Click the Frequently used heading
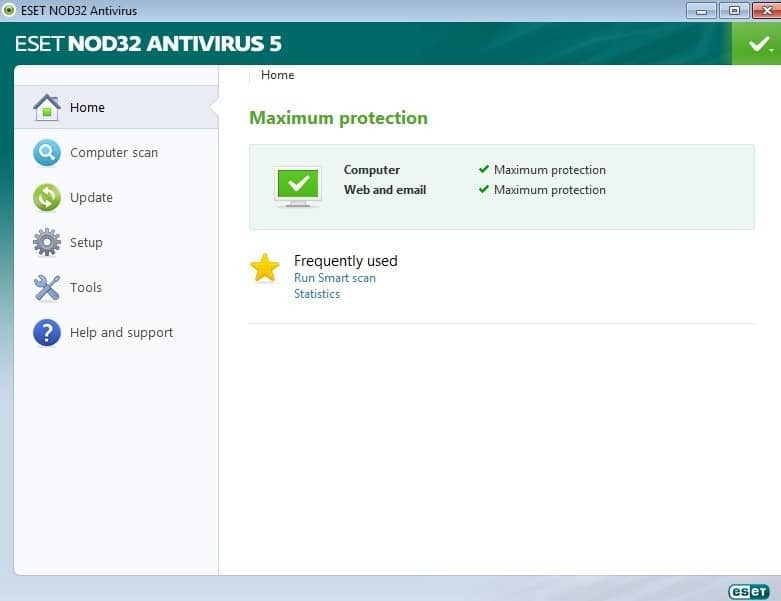781x601 pixels. click(x=346, y=260)
